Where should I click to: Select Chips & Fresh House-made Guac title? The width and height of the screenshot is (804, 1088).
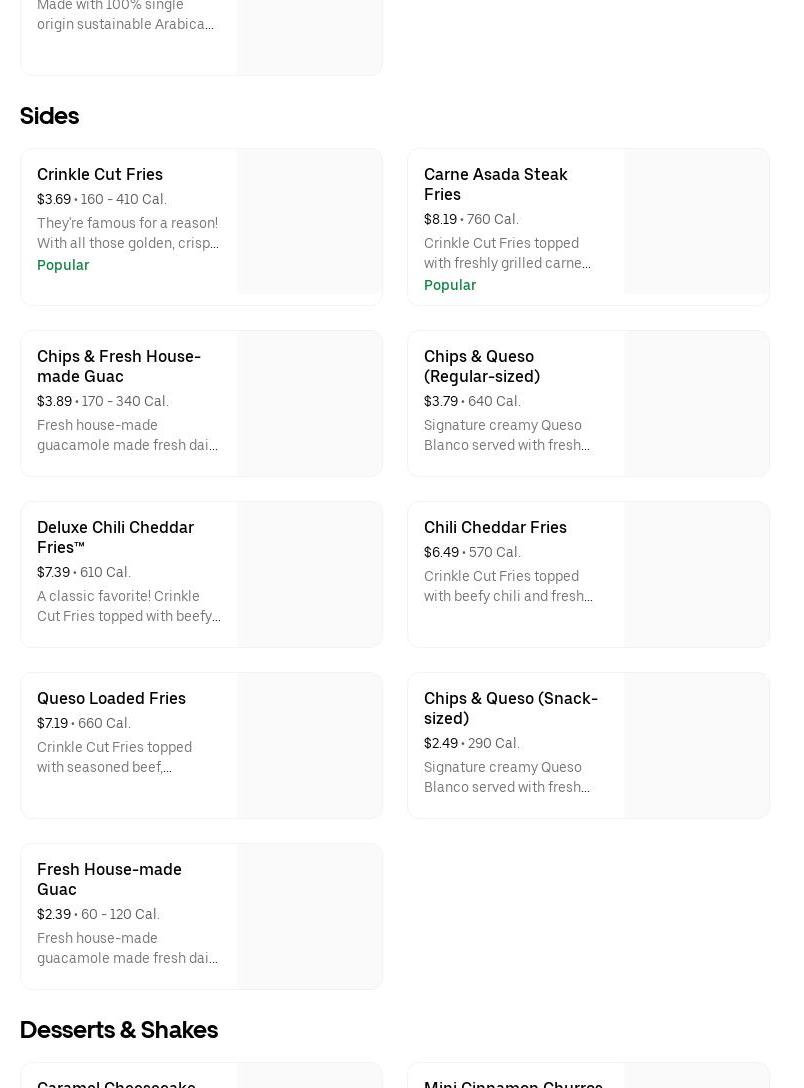(x=119, y=366)
